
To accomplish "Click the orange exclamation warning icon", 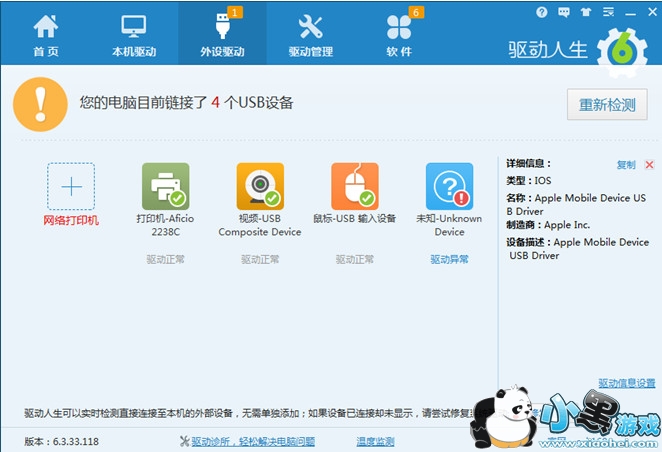I will 41,104.
